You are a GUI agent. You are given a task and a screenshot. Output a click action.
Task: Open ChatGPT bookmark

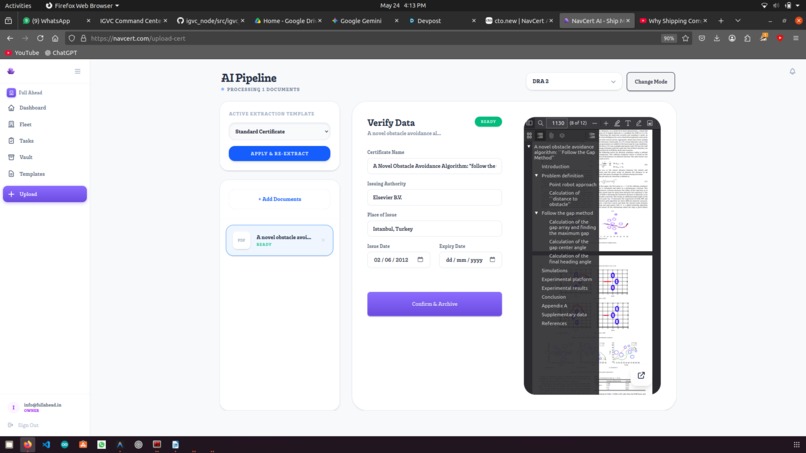pos(61,52)
